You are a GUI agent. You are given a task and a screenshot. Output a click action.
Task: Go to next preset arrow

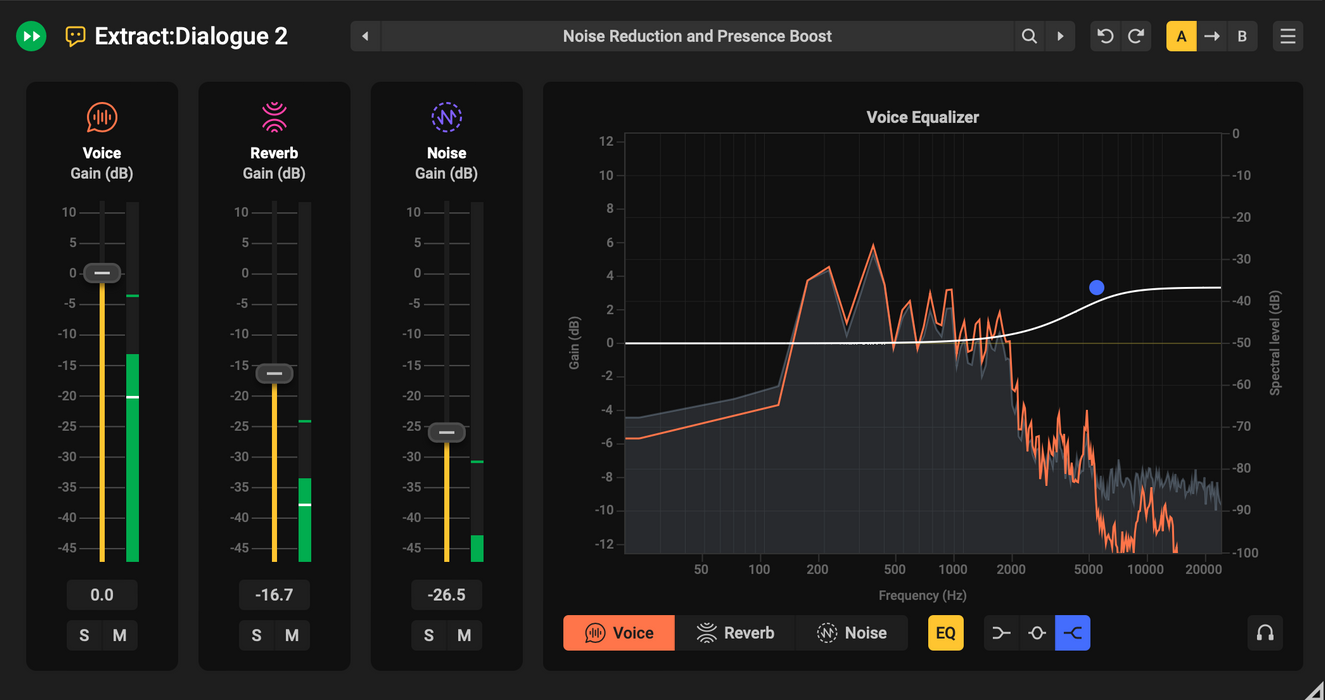pos(1060,37)
